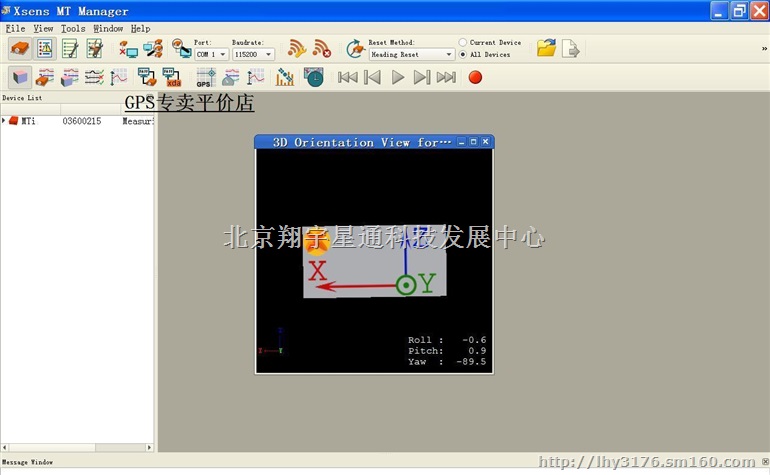Skip to the end of recording

pyautogui.click(x=446, y=77)
